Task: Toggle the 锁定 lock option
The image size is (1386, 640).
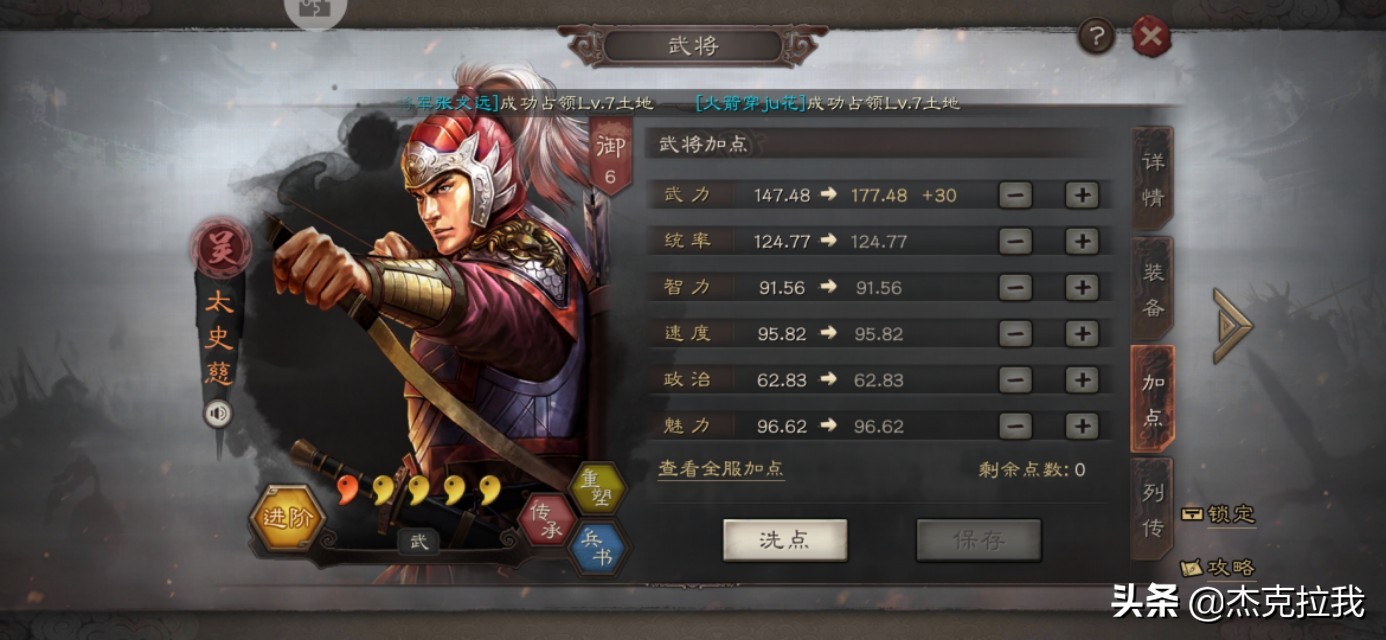Action: click(x=1218, y=514)
